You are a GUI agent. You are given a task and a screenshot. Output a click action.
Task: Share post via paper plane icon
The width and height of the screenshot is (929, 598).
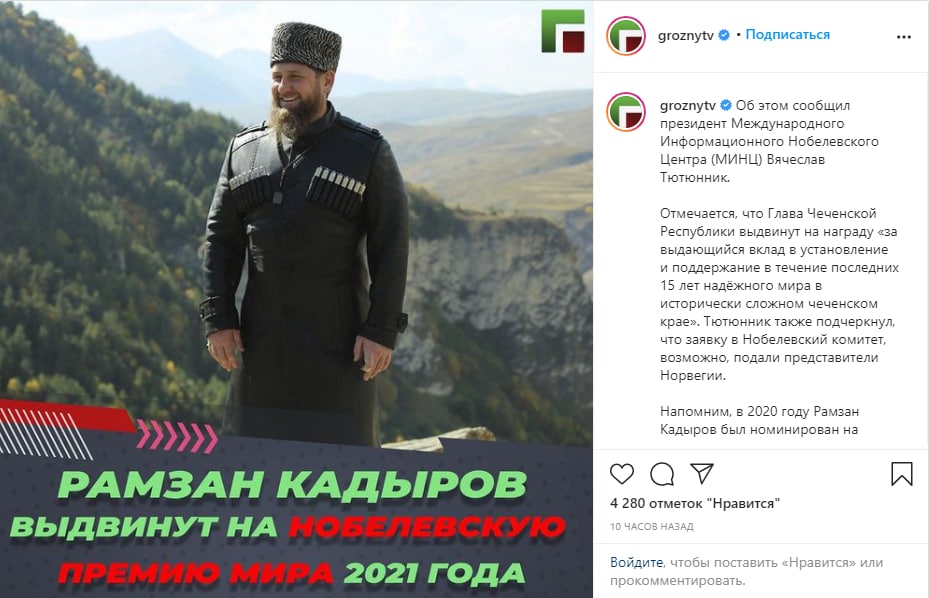tap(702, 474)
